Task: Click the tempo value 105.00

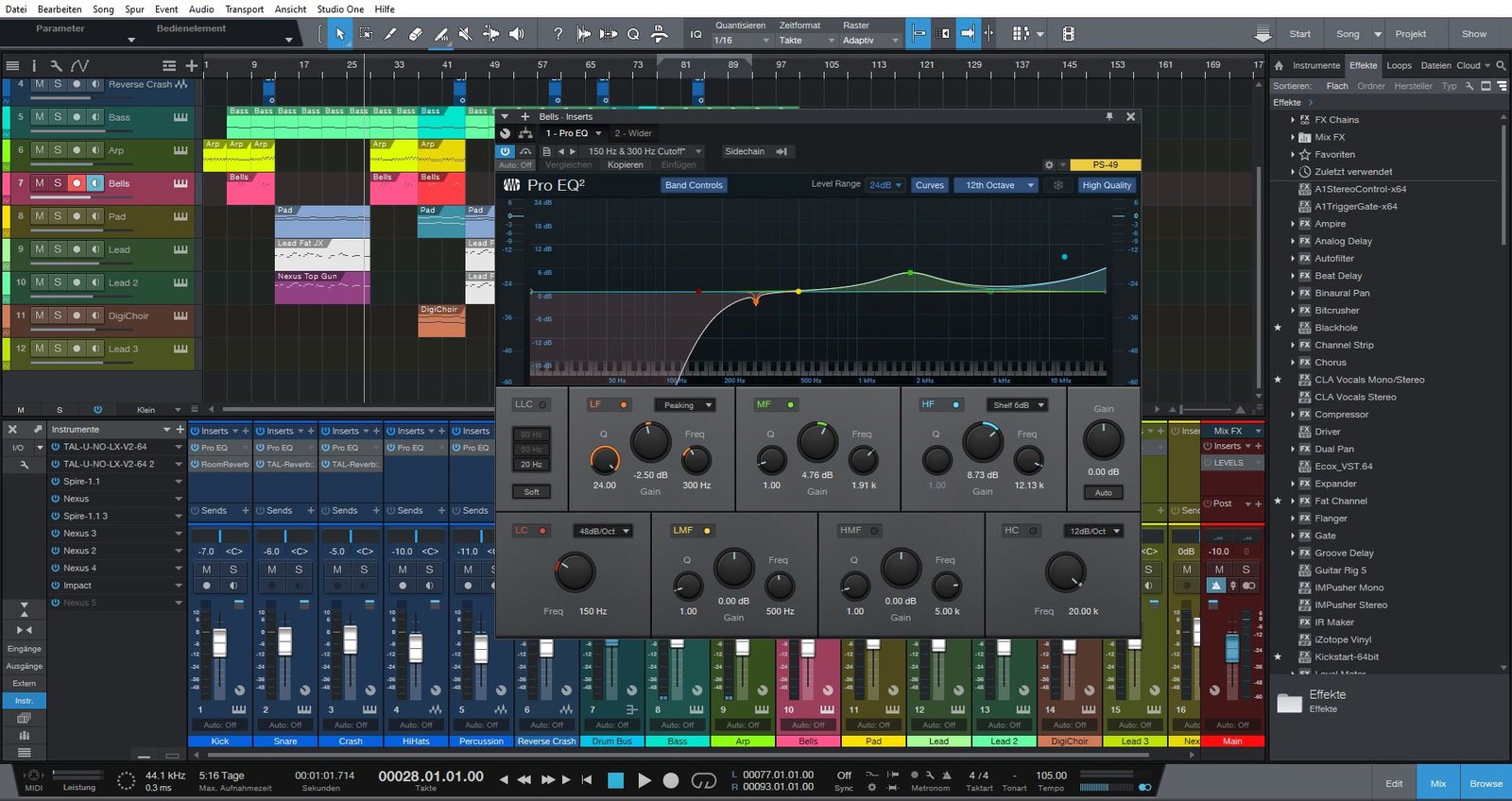Action: (1051, 775)
